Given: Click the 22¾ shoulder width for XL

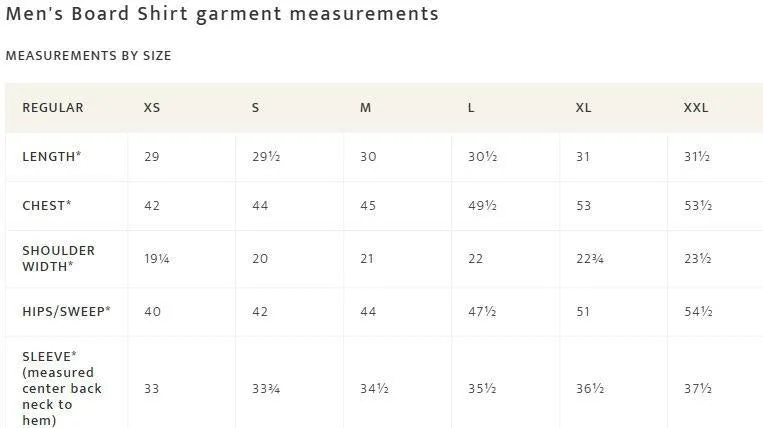Looking at the screenshot, I should click(x=590, y=258).
